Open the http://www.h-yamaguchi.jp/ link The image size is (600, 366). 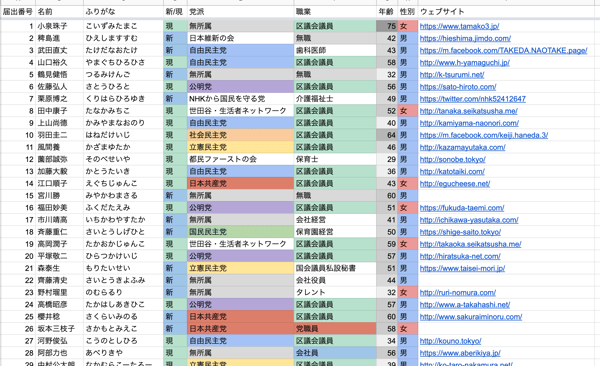tap(465, 62)
